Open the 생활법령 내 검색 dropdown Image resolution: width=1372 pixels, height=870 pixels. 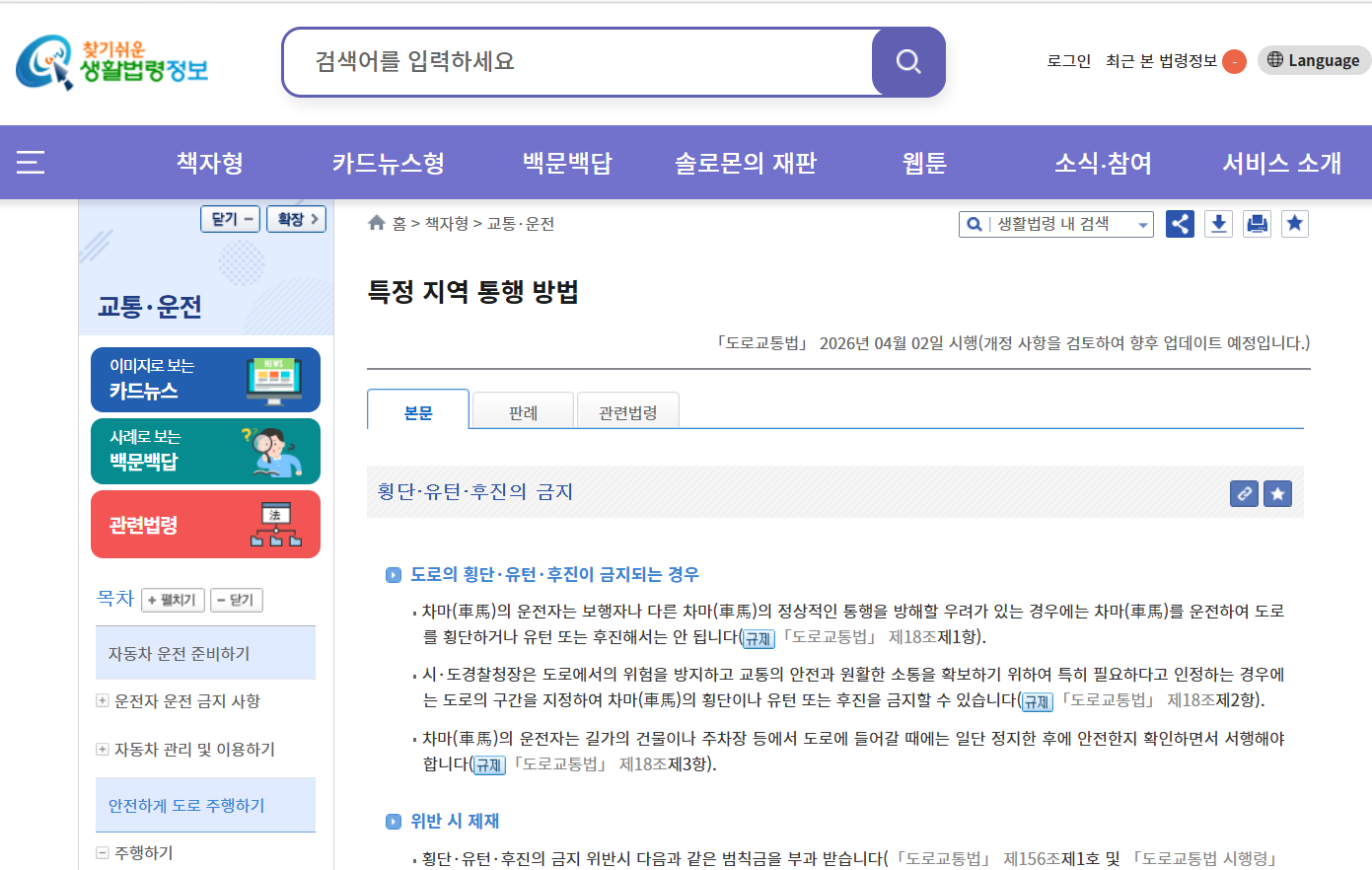(1056, 224)
